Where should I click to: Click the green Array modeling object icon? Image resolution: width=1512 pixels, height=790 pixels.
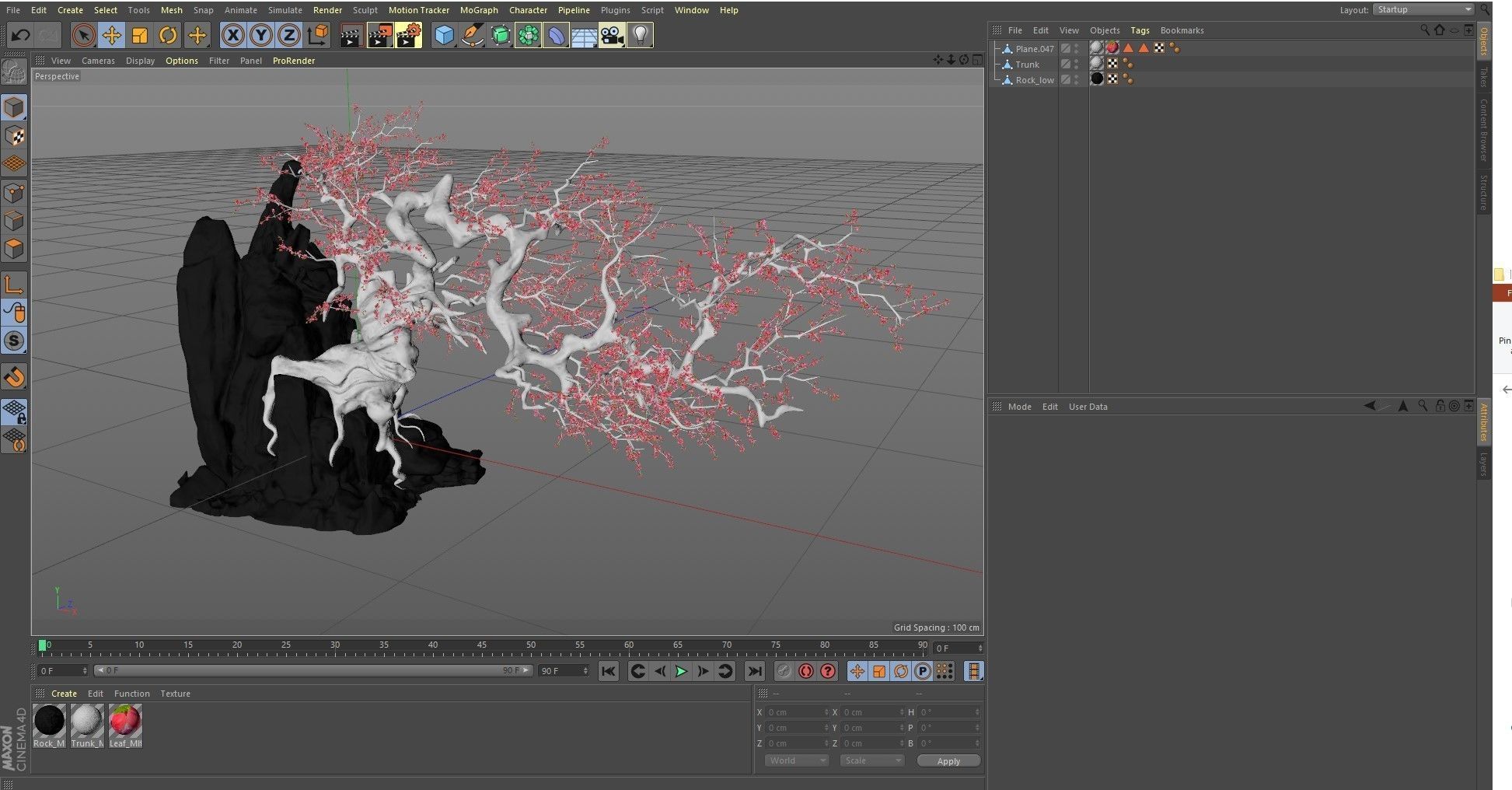click(x=528, y=35)
